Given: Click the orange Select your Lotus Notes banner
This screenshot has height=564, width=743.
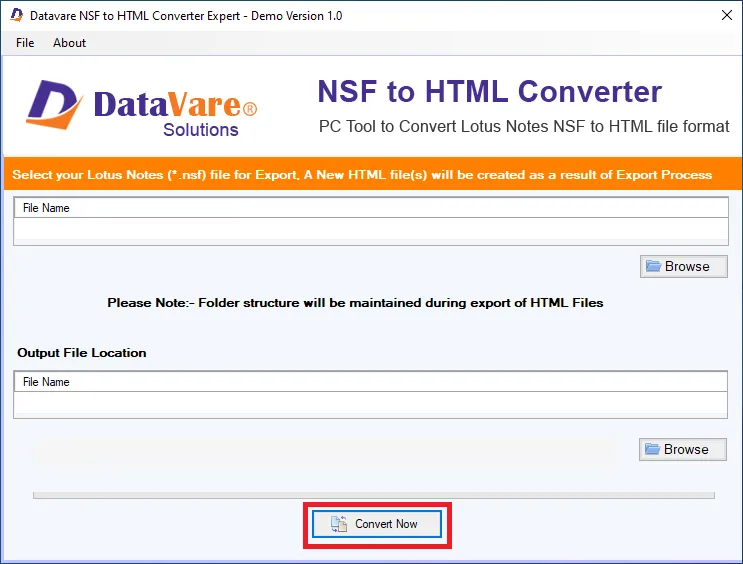Looking at the screenshot, I should click(372, 174).
